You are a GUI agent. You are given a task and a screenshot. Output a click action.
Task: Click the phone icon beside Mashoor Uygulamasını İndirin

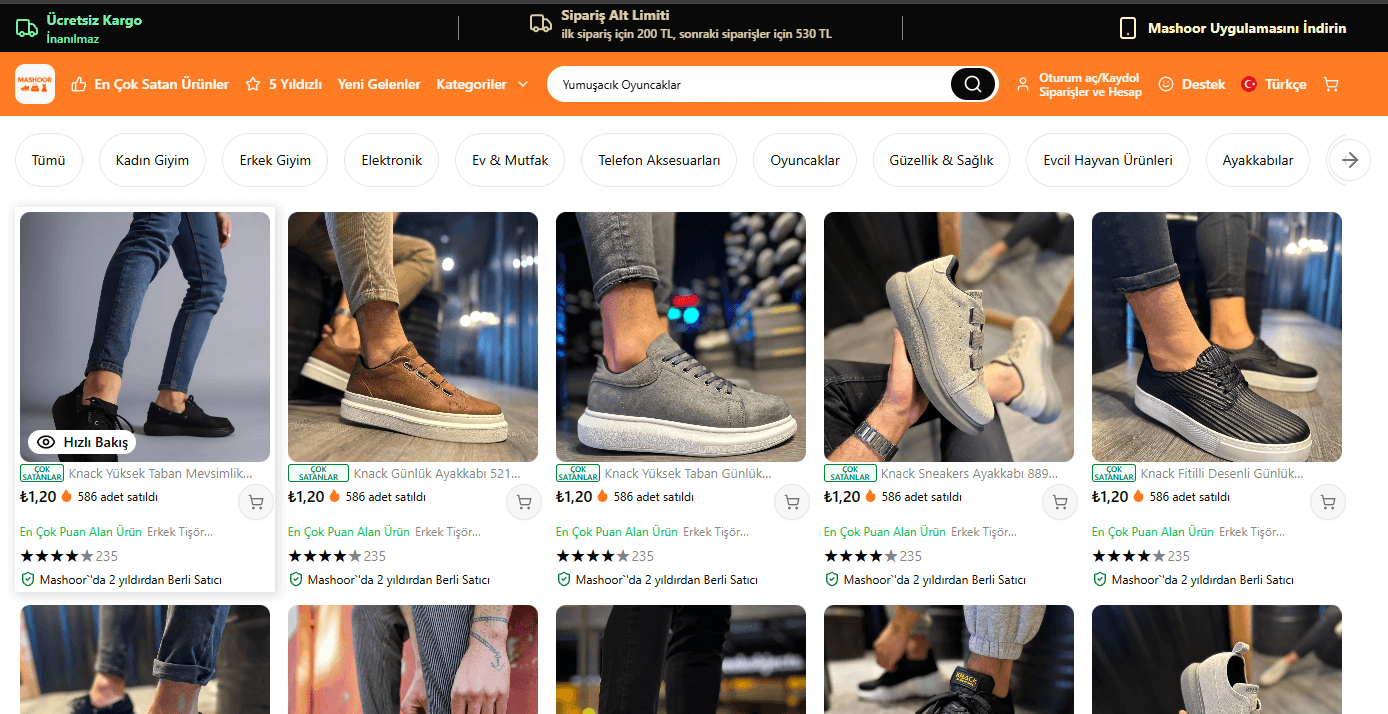coord(1128,28)
